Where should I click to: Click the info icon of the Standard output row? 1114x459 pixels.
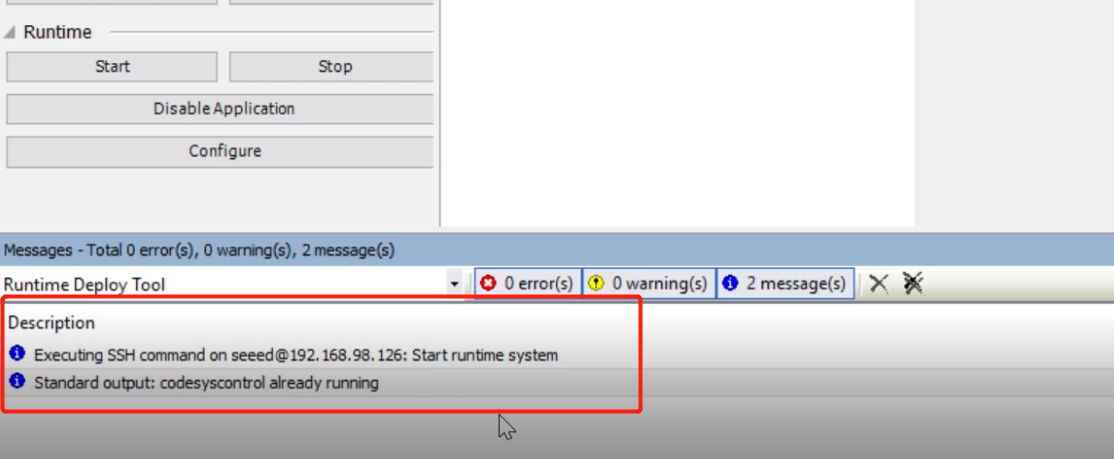[18, 382]
